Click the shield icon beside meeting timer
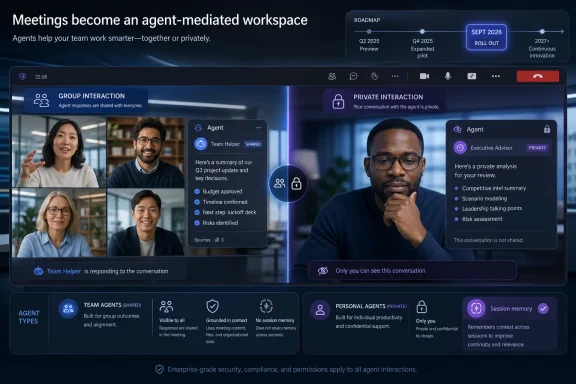Screen dimensions: 576x384 click(22, 76)
